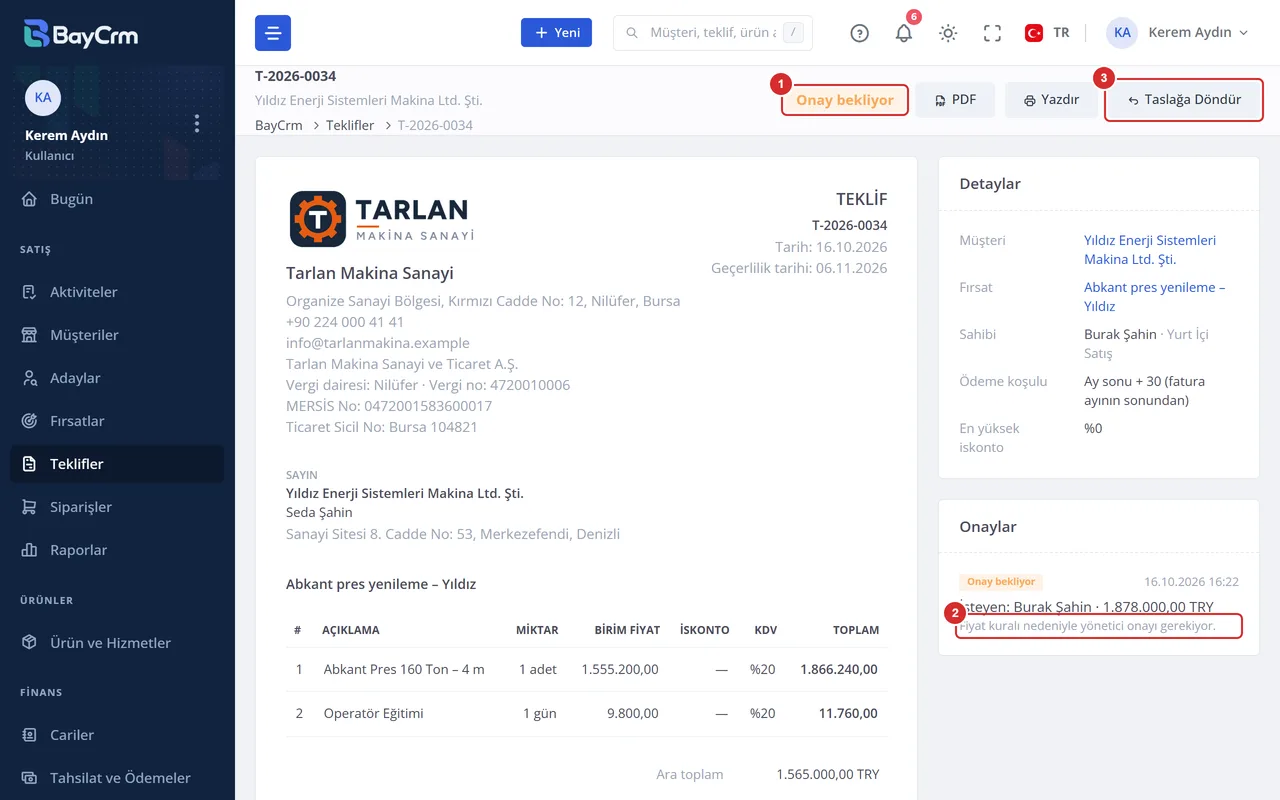Click Taslağa Döndür button
1280x800 pixels.
(1184, 100)
